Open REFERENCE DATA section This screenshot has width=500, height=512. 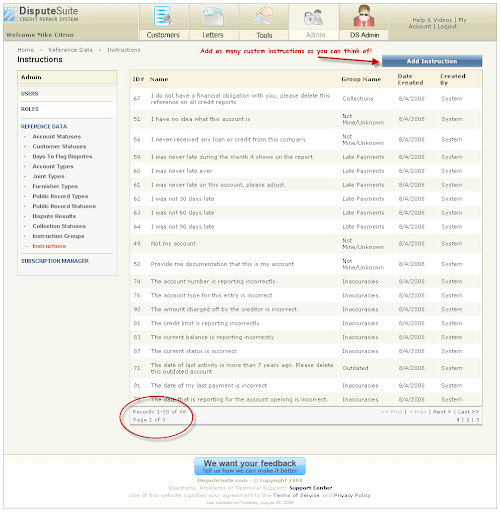coord(44,127)
